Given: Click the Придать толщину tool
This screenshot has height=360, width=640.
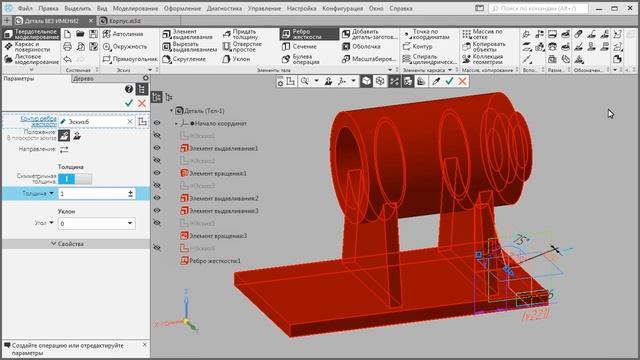Looking at the screenshot, I should click(241, 34).
